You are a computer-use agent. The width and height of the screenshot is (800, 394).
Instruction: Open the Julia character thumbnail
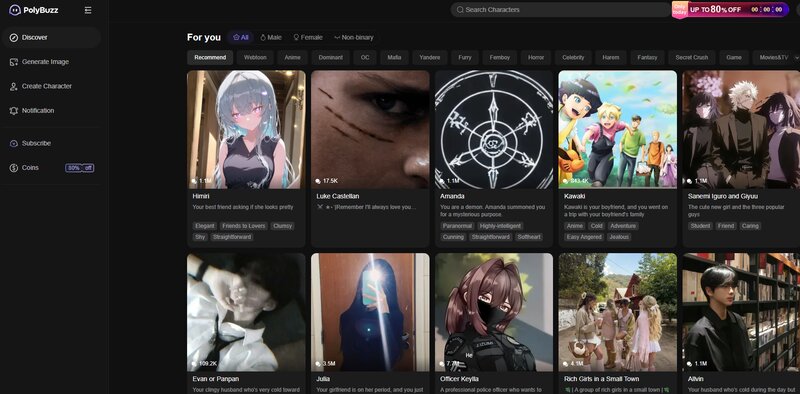pyautogui.click(x=370, y=312)
